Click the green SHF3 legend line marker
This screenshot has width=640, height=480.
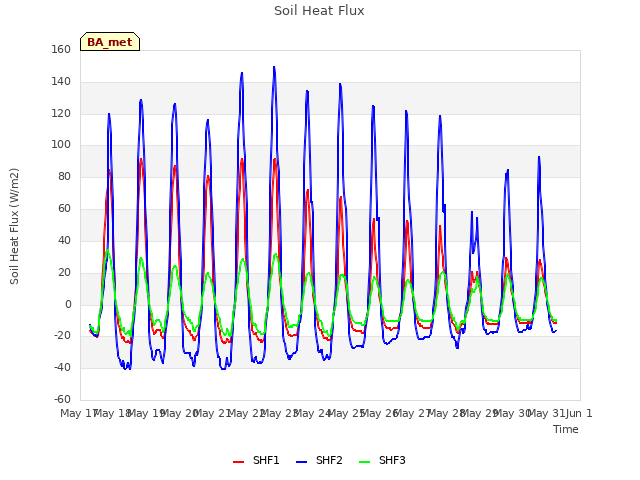point(364,462)
